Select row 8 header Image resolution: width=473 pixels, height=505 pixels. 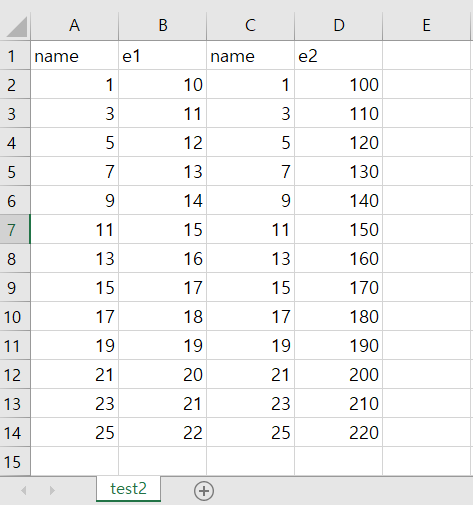[x=15, y=258]
